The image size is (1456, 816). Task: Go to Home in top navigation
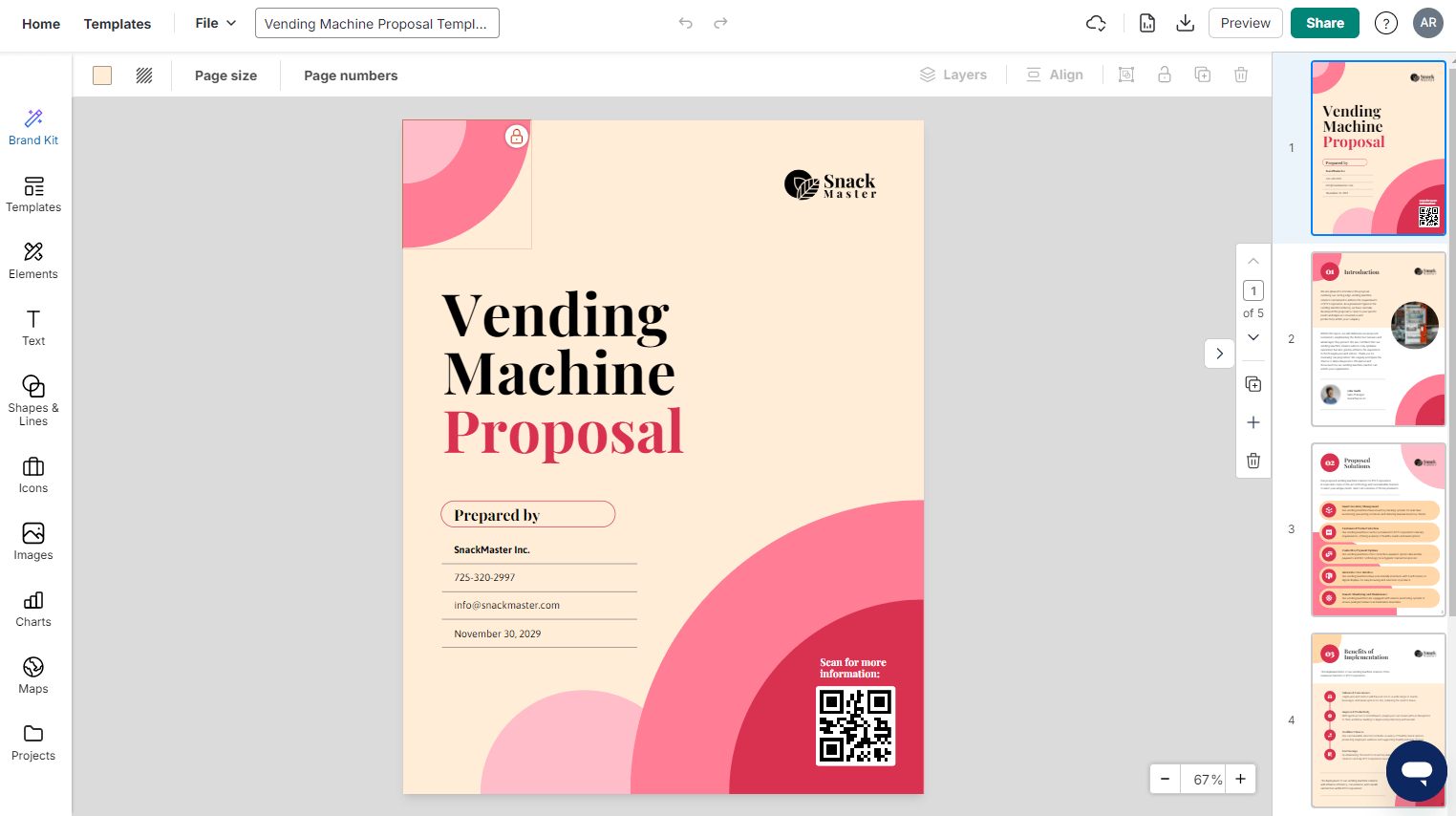[41, 24]
